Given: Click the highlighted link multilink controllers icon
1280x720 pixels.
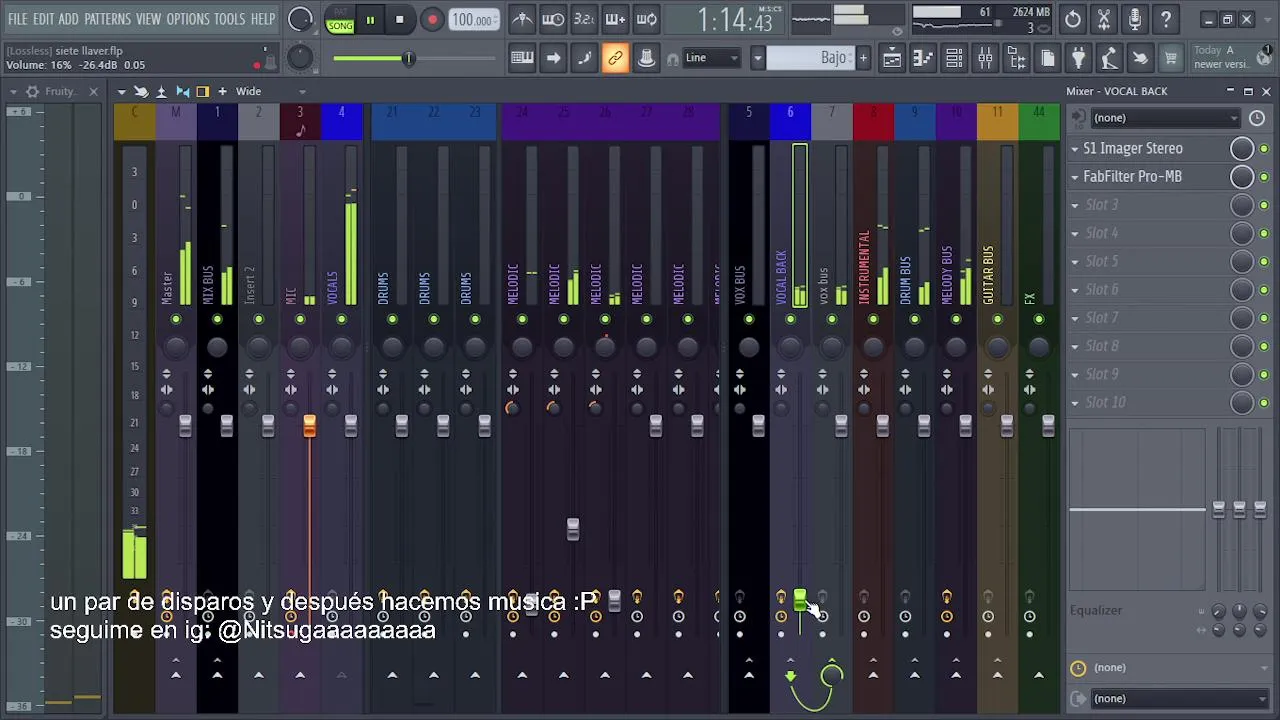Looking at the screenshot, I should (x=615, y=58).
